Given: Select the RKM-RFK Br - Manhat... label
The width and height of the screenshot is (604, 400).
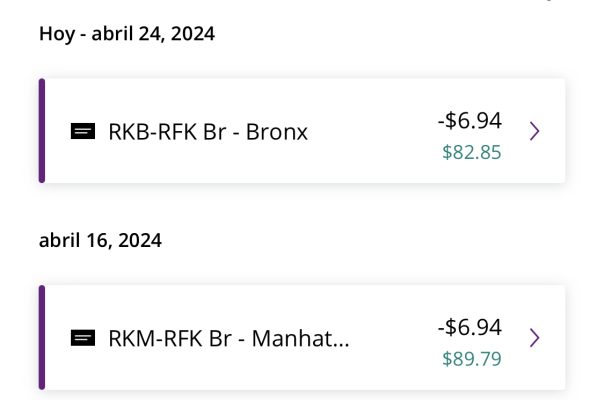Looking at the screenshot, I should coord(229,339).
